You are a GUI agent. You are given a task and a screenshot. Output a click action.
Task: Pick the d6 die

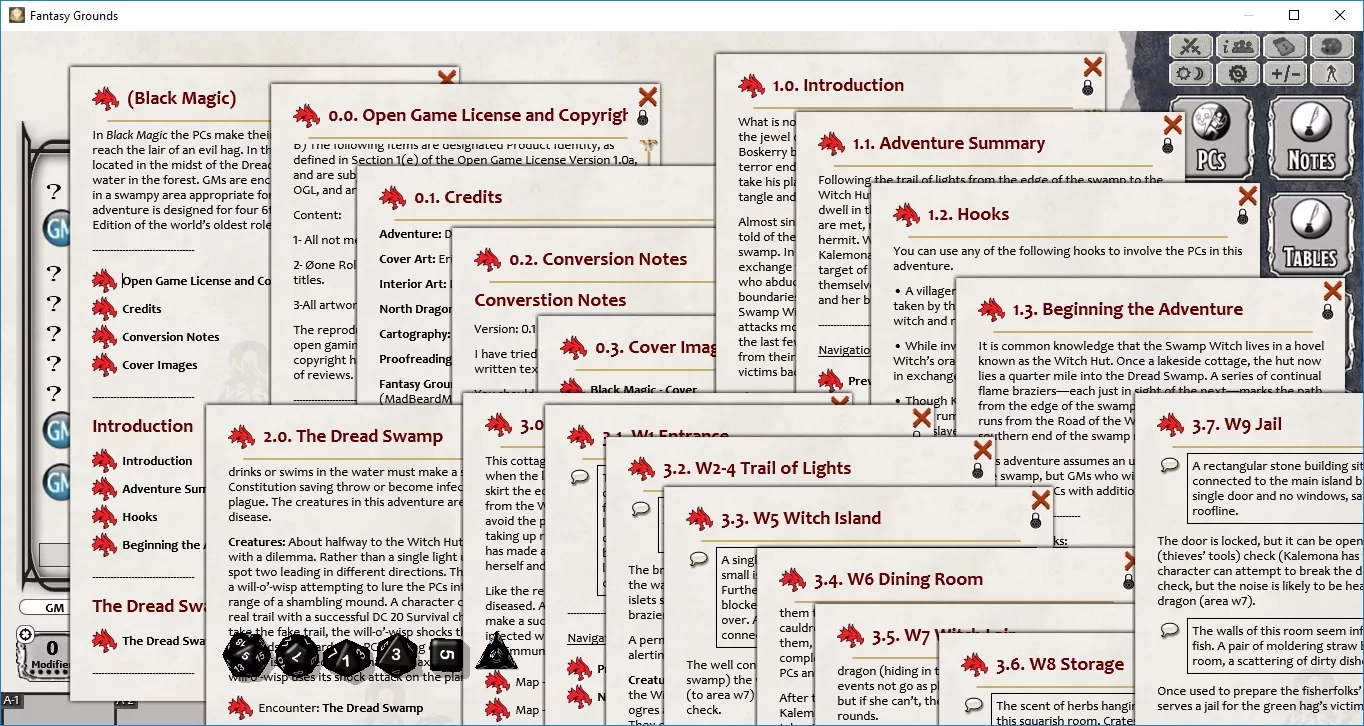coord(447,656)
